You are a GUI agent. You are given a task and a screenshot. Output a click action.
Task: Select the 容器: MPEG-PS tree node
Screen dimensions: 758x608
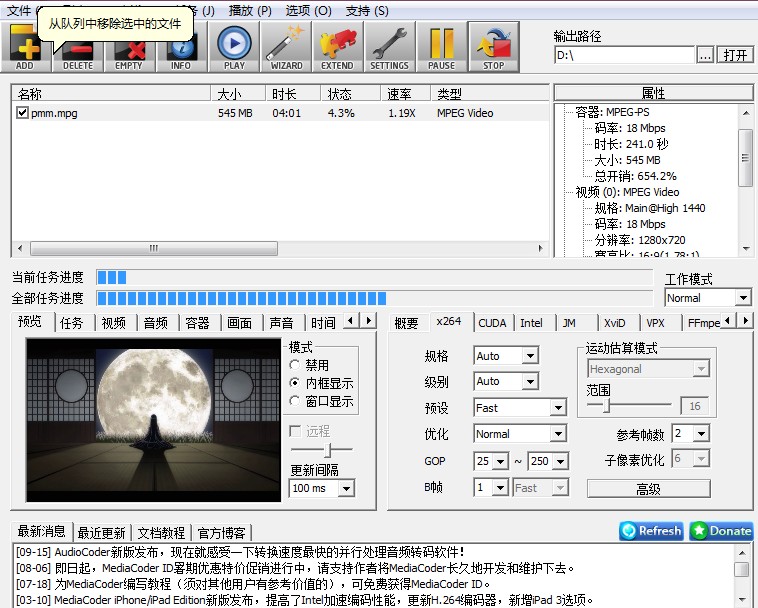click(x=612, y=112)
